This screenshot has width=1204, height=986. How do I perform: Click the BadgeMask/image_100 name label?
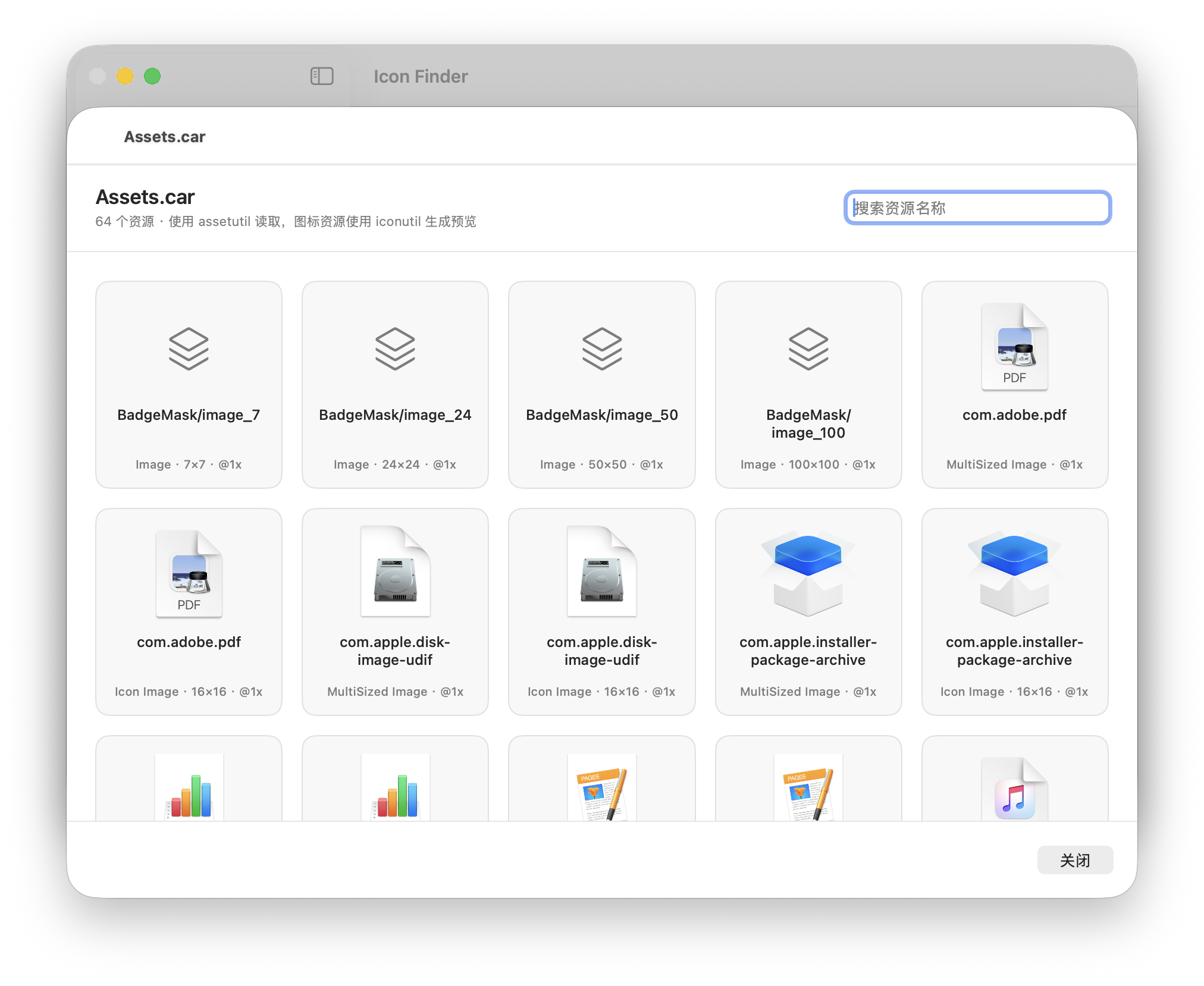(808, 423)
